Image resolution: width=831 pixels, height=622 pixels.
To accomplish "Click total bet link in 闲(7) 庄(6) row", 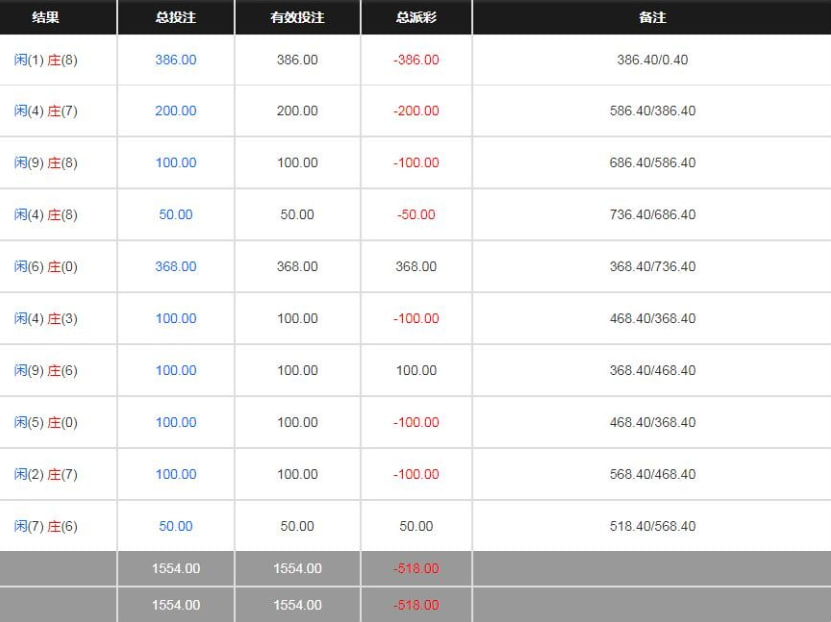I will (176, 526).
